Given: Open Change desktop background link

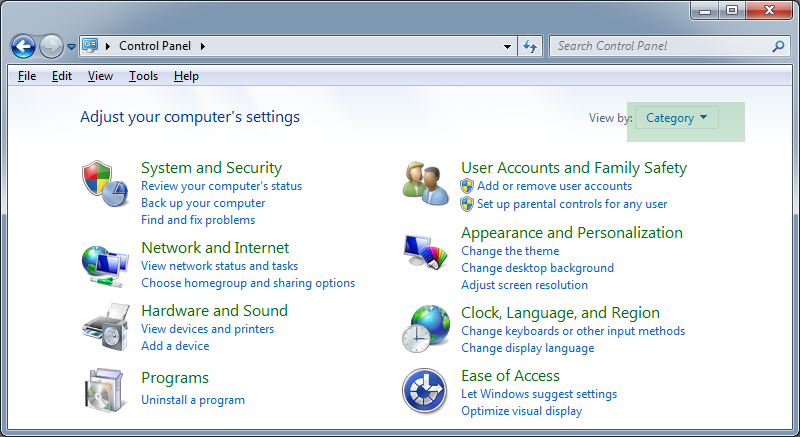Looking at the screenshot, I should point(537,268).
